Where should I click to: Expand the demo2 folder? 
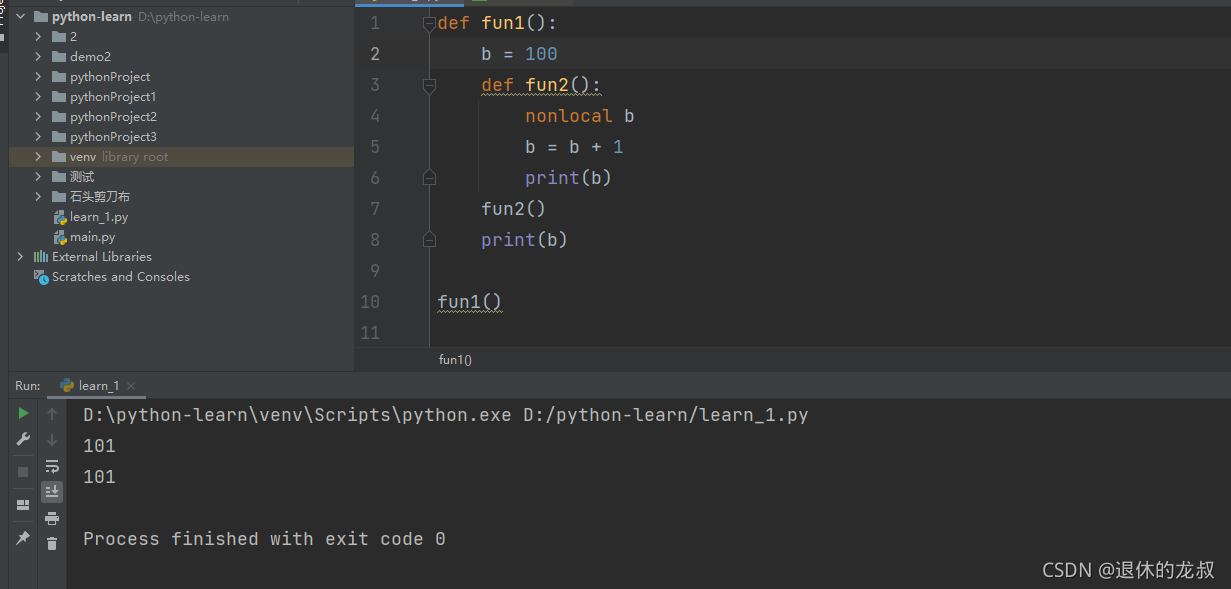[x=38, y=56]
